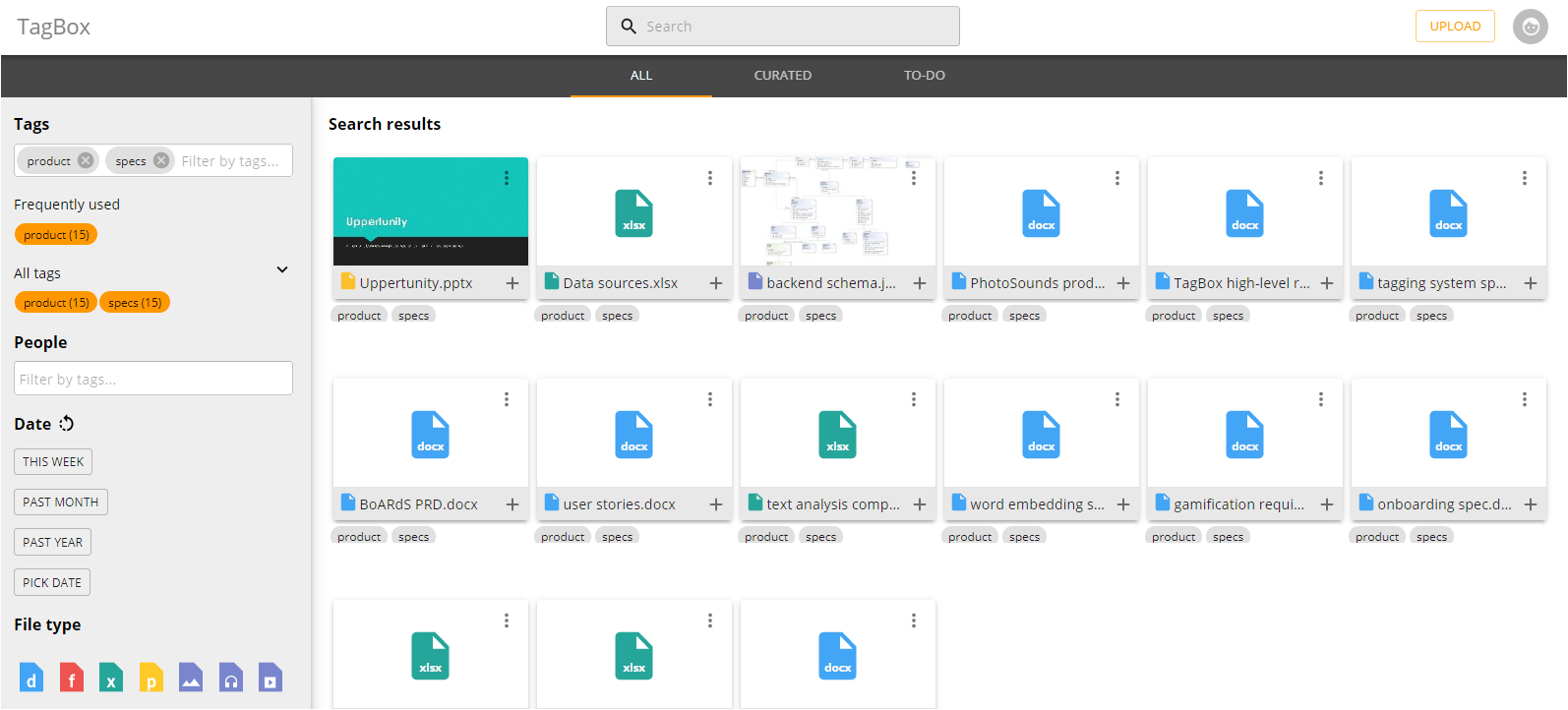Open more options for text analysis file
1568x710 pixels.
pos(914,399)
